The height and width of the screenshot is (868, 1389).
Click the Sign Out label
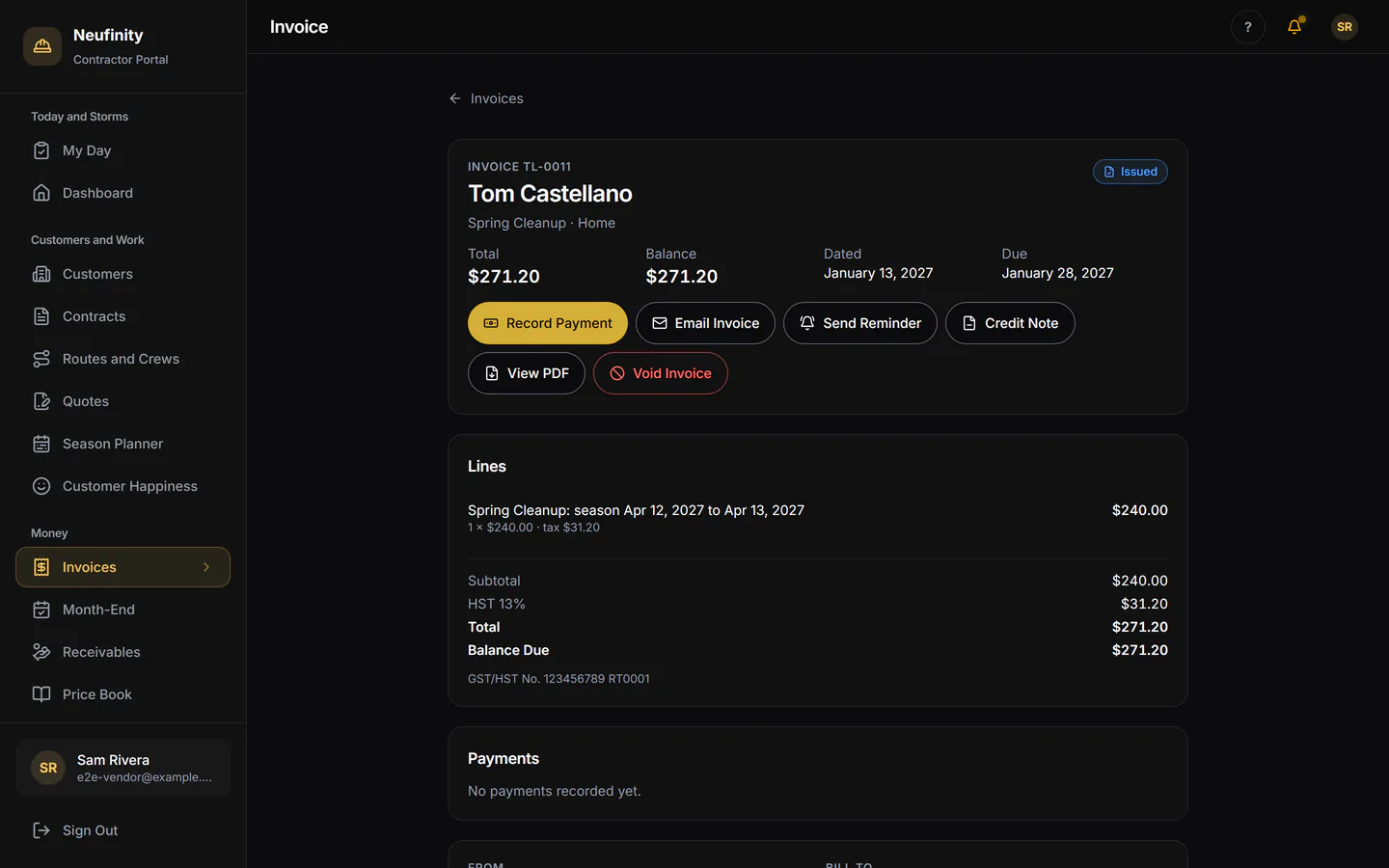(91, 830)
